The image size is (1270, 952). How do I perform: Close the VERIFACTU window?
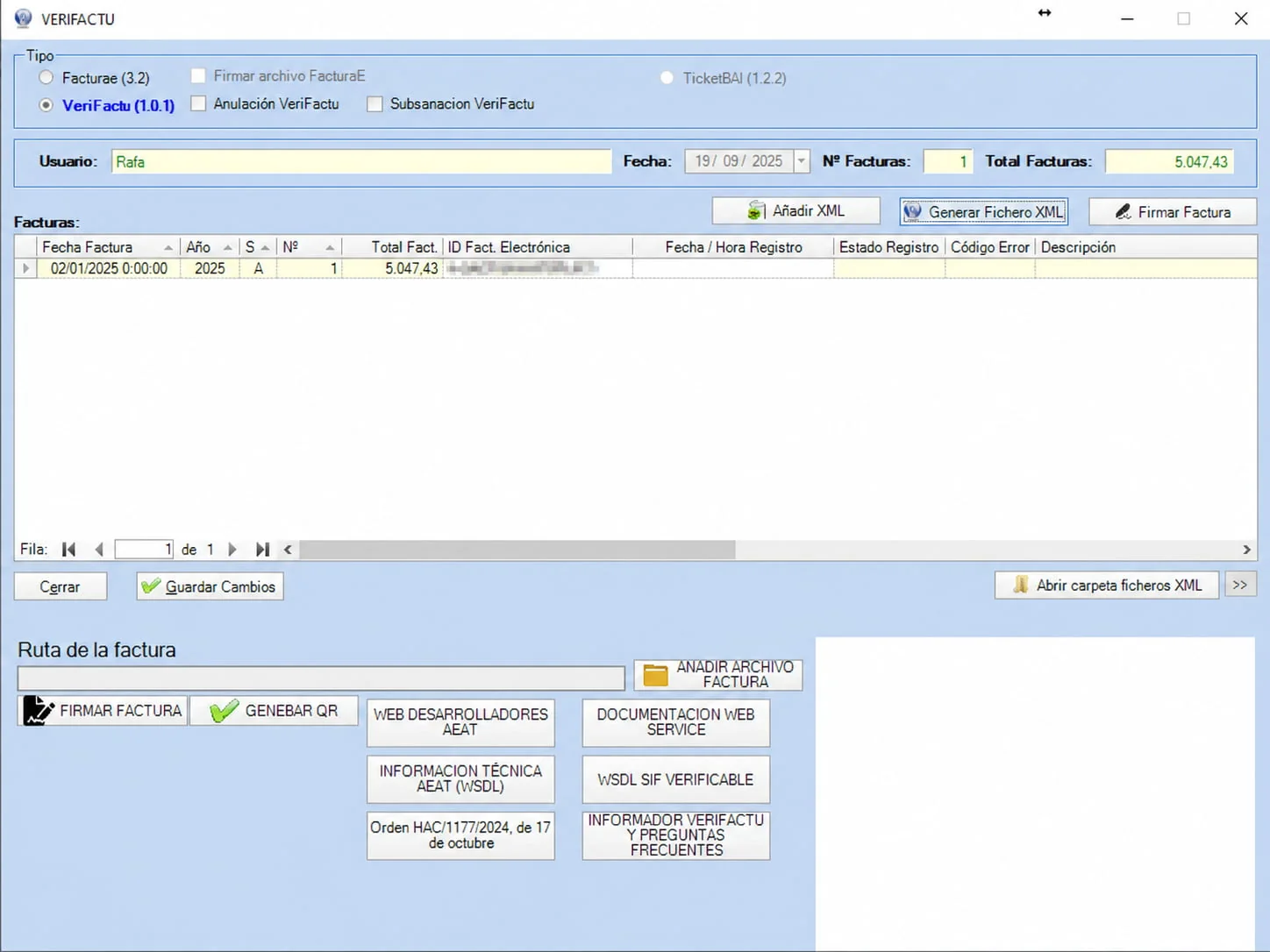click(1241, 18)
